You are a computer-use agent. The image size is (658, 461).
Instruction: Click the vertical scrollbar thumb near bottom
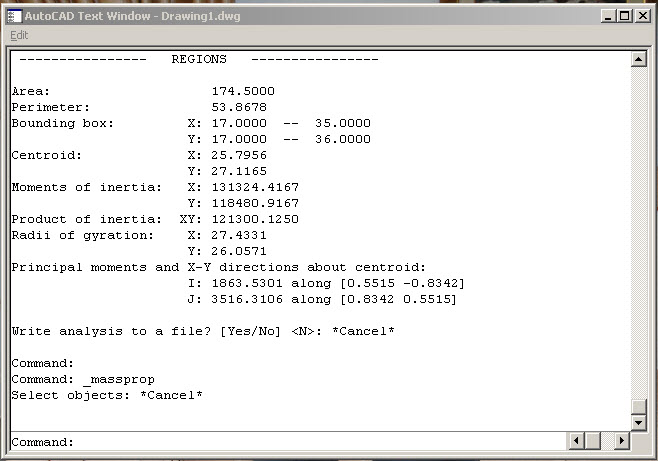point(639,404)
